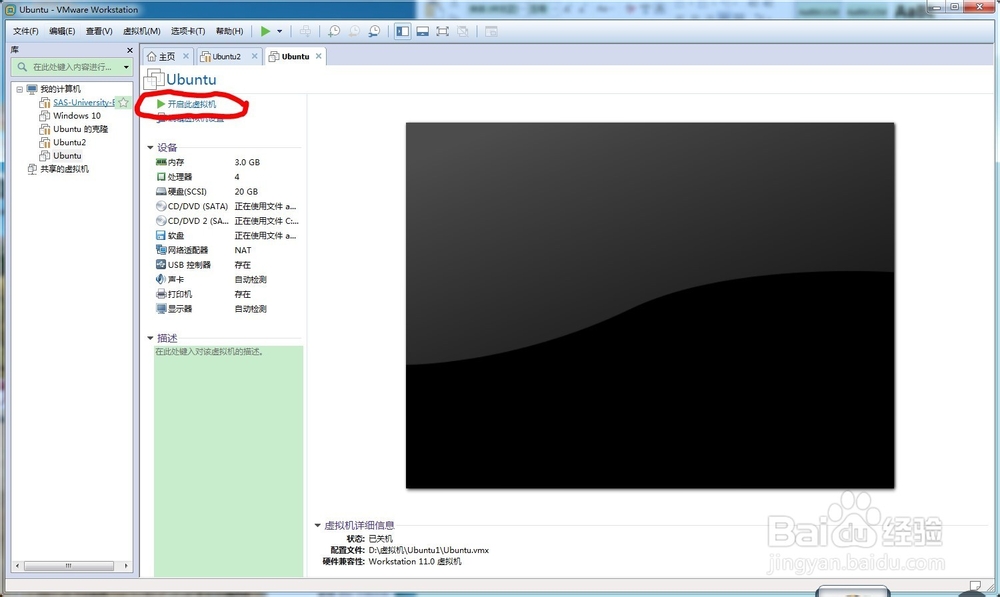
Task: Click library scrollbar right arrow
Action: point(126,566)
